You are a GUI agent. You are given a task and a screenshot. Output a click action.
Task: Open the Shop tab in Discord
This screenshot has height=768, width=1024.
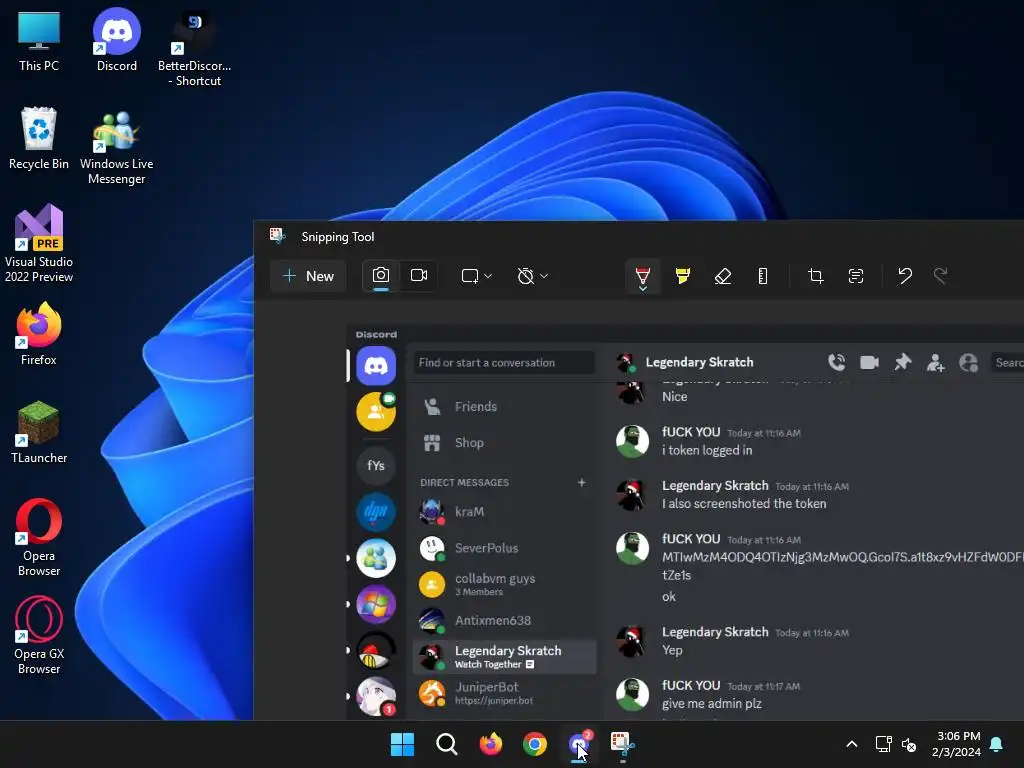(504, 443)
